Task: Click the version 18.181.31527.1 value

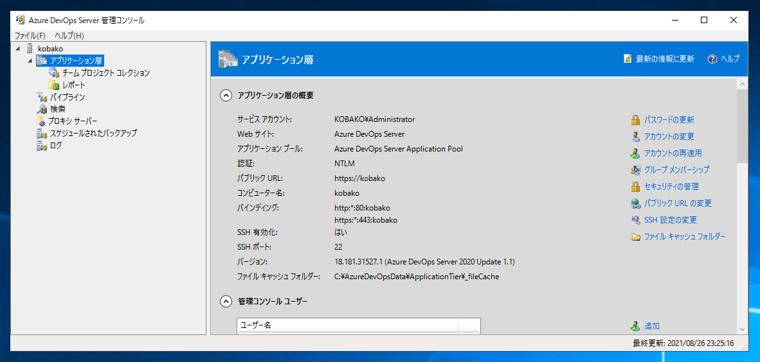Action: tap(425, 262)
